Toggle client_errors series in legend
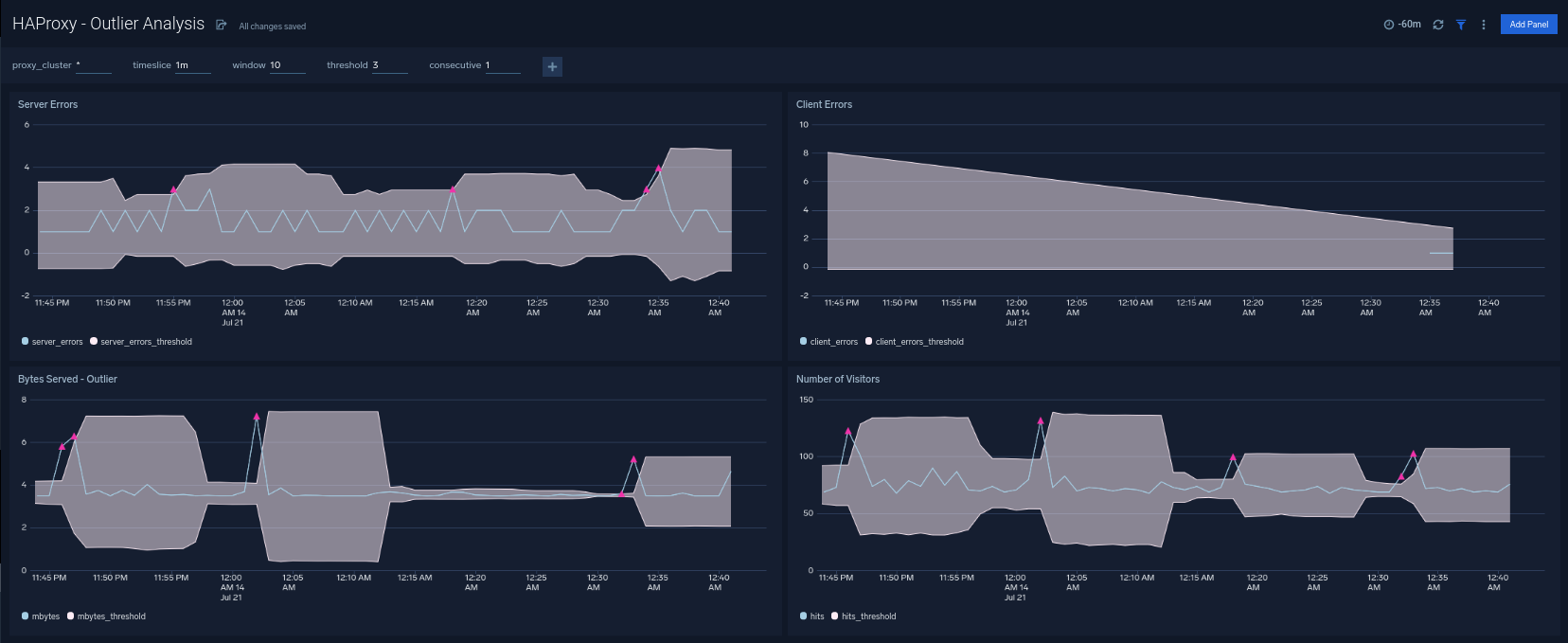This screenshot has height=643, width=1568. 833,342
